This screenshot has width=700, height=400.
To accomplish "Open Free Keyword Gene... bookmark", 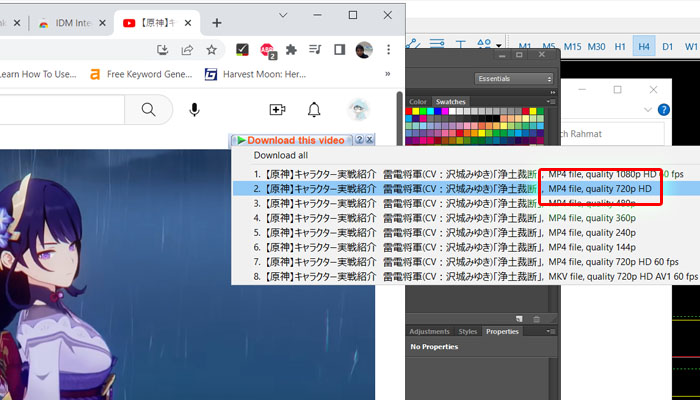I will pyautogui.click(x=141, y=74).
